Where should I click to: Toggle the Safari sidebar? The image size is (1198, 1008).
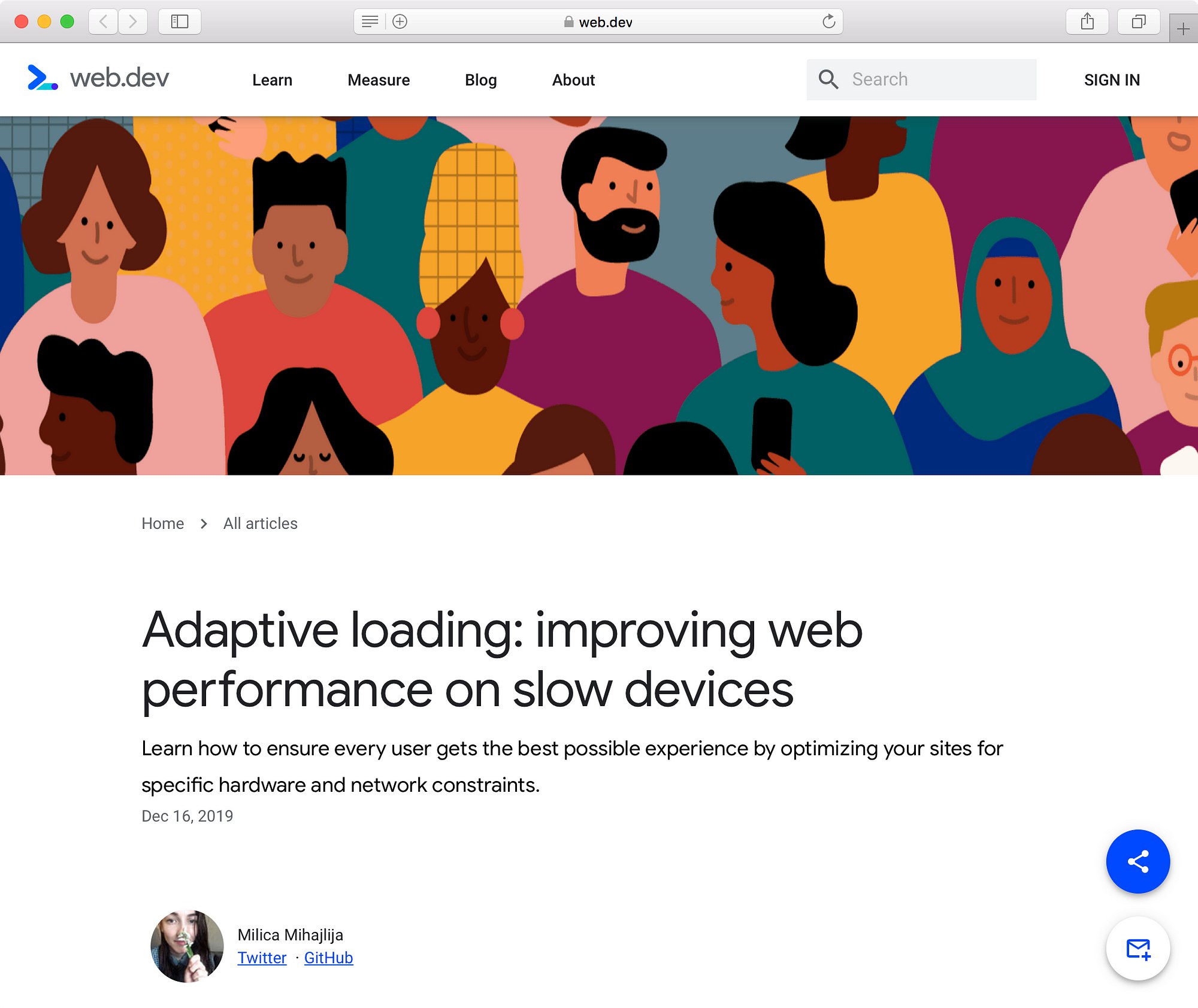(x=180, y=22)
